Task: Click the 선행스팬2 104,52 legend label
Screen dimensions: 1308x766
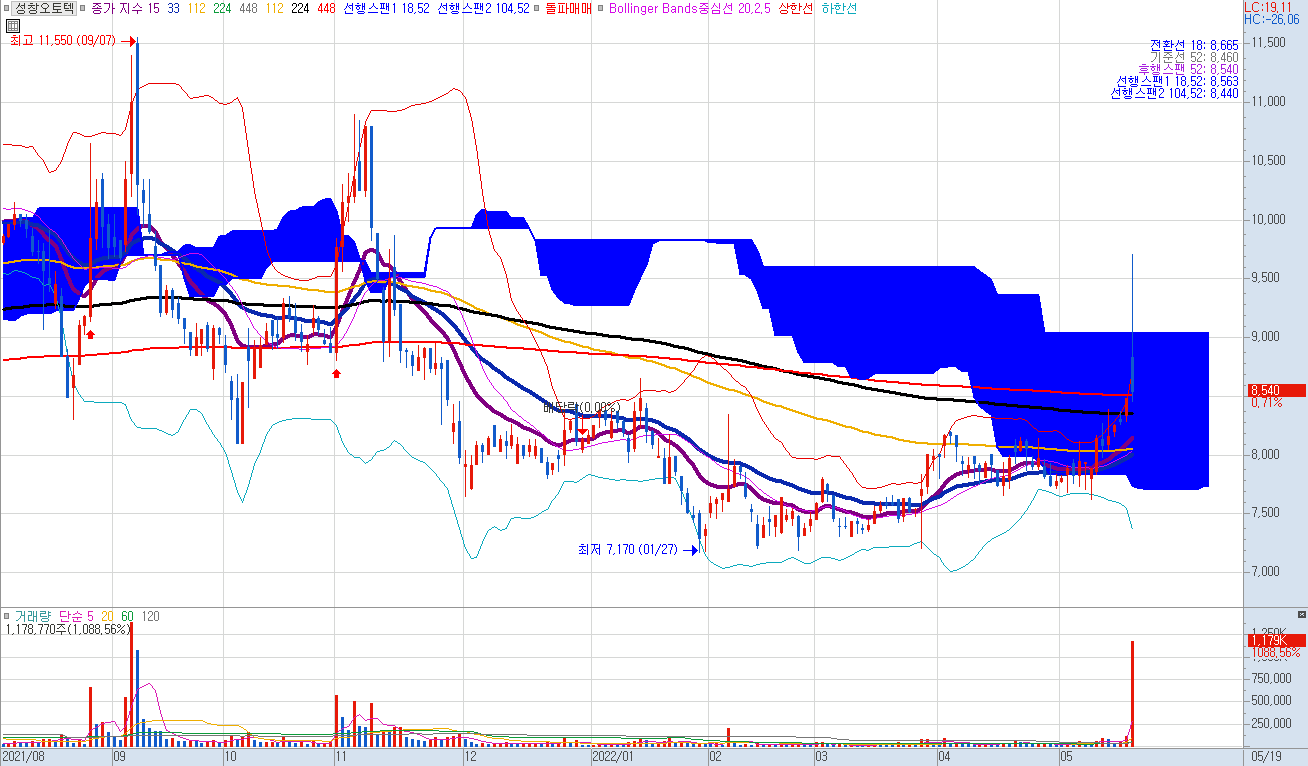Action: coord(484,8)
